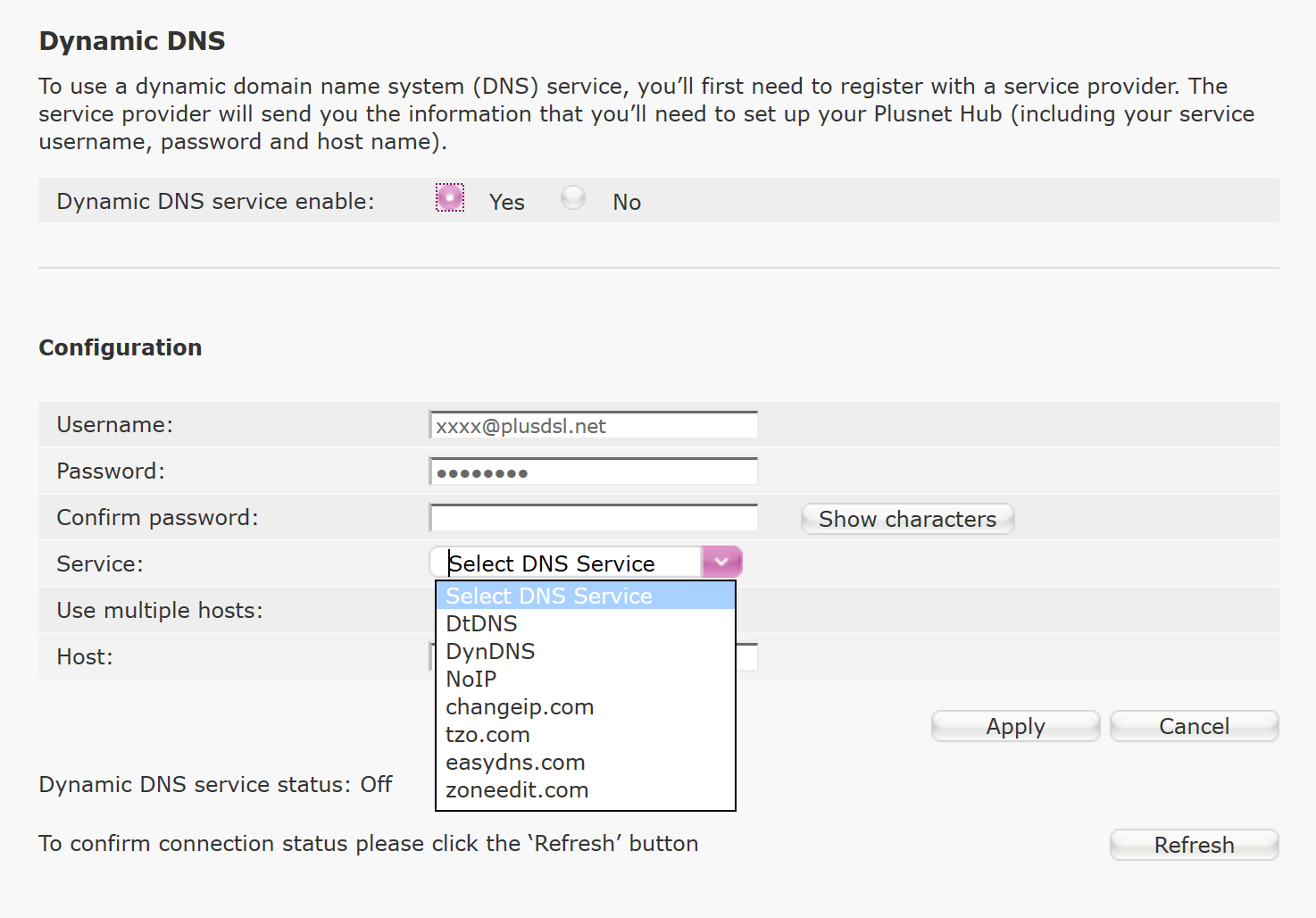Select tzo.com as the provider

(x=487, y=734)
